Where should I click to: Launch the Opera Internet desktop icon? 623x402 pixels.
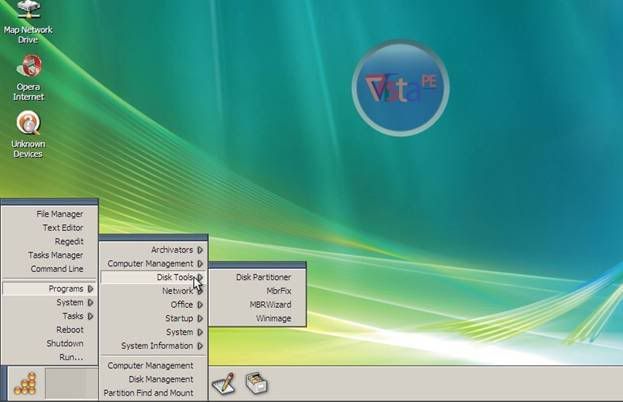tap(28, 77)
